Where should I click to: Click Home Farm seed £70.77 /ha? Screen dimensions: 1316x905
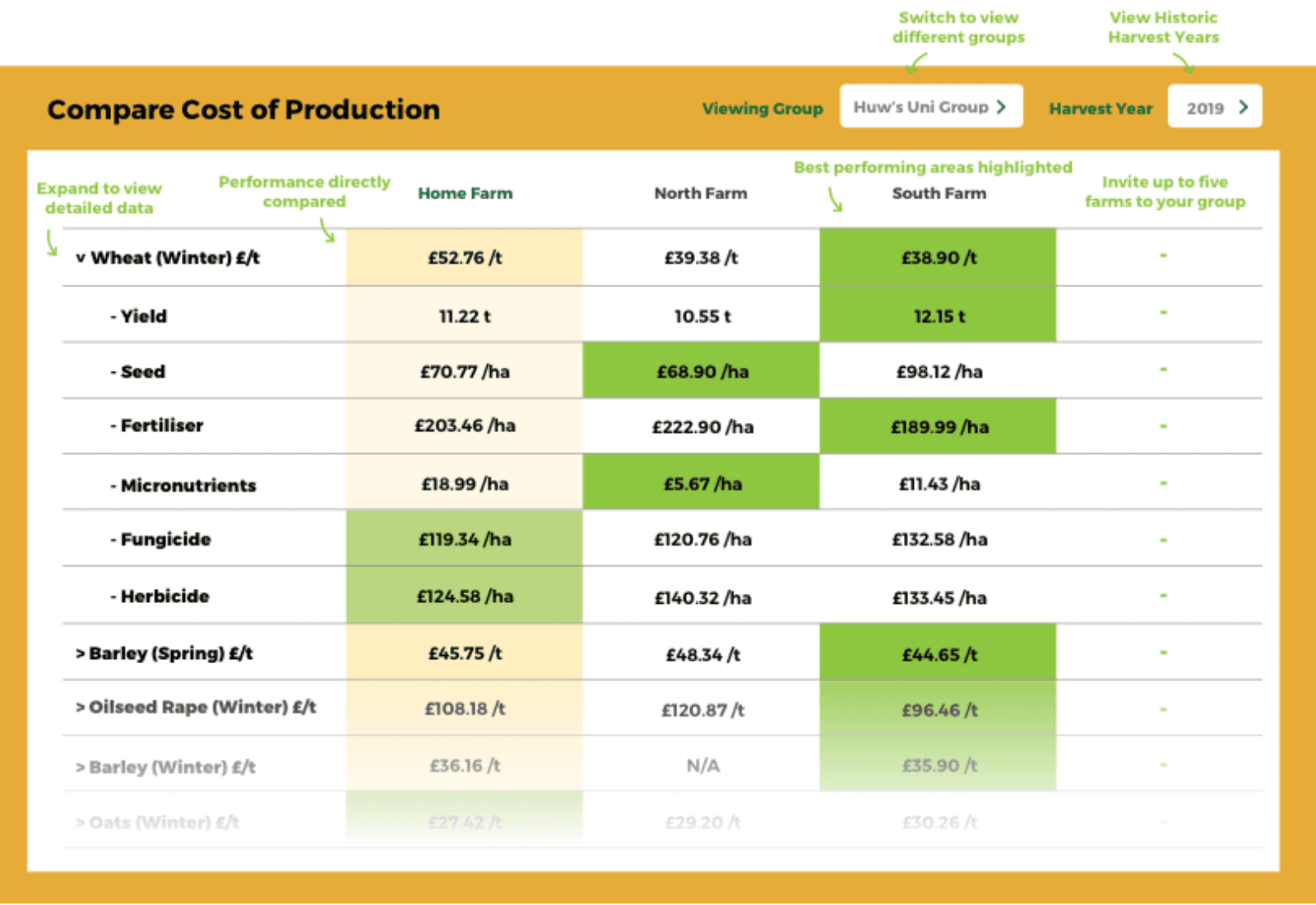point(465,372)
